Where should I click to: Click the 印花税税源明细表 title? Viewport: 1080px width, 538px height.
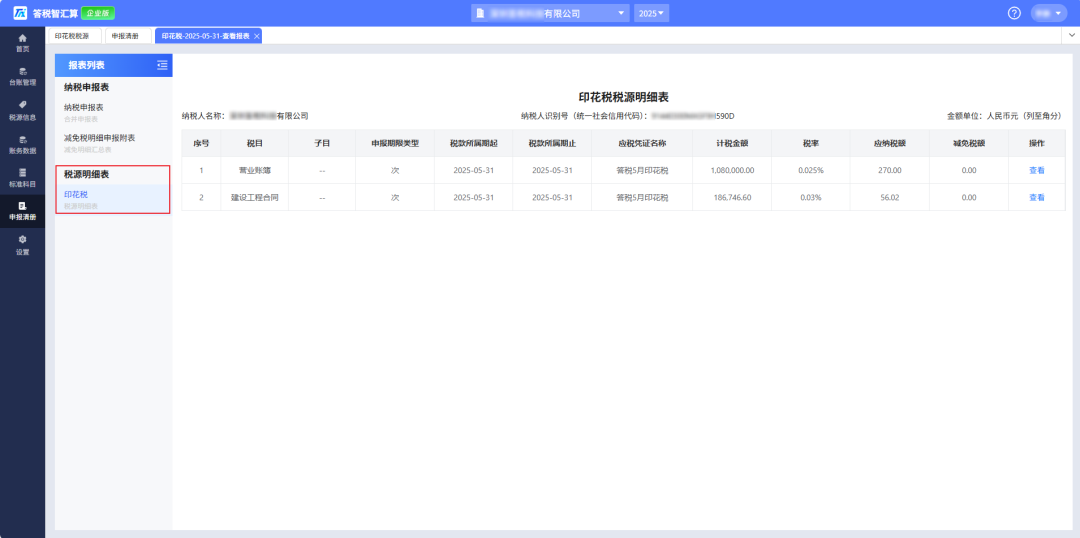[623, 97]
